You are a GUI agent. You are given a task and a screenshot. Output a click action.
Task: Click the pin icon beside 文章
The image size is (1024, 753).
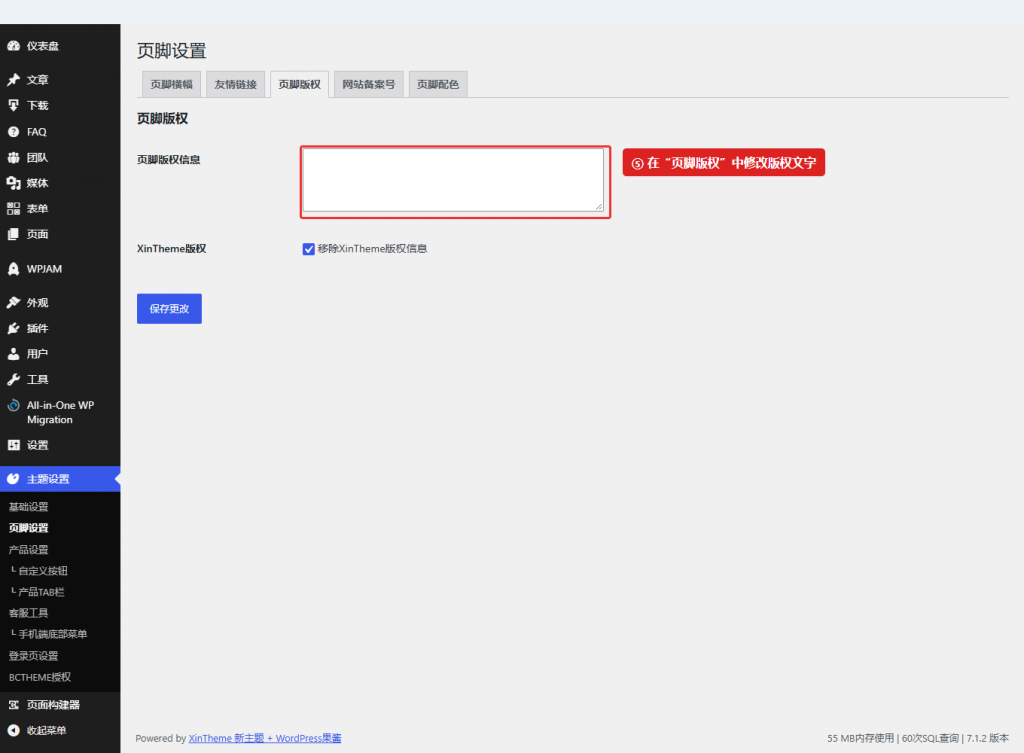click(x=13, y=80)
